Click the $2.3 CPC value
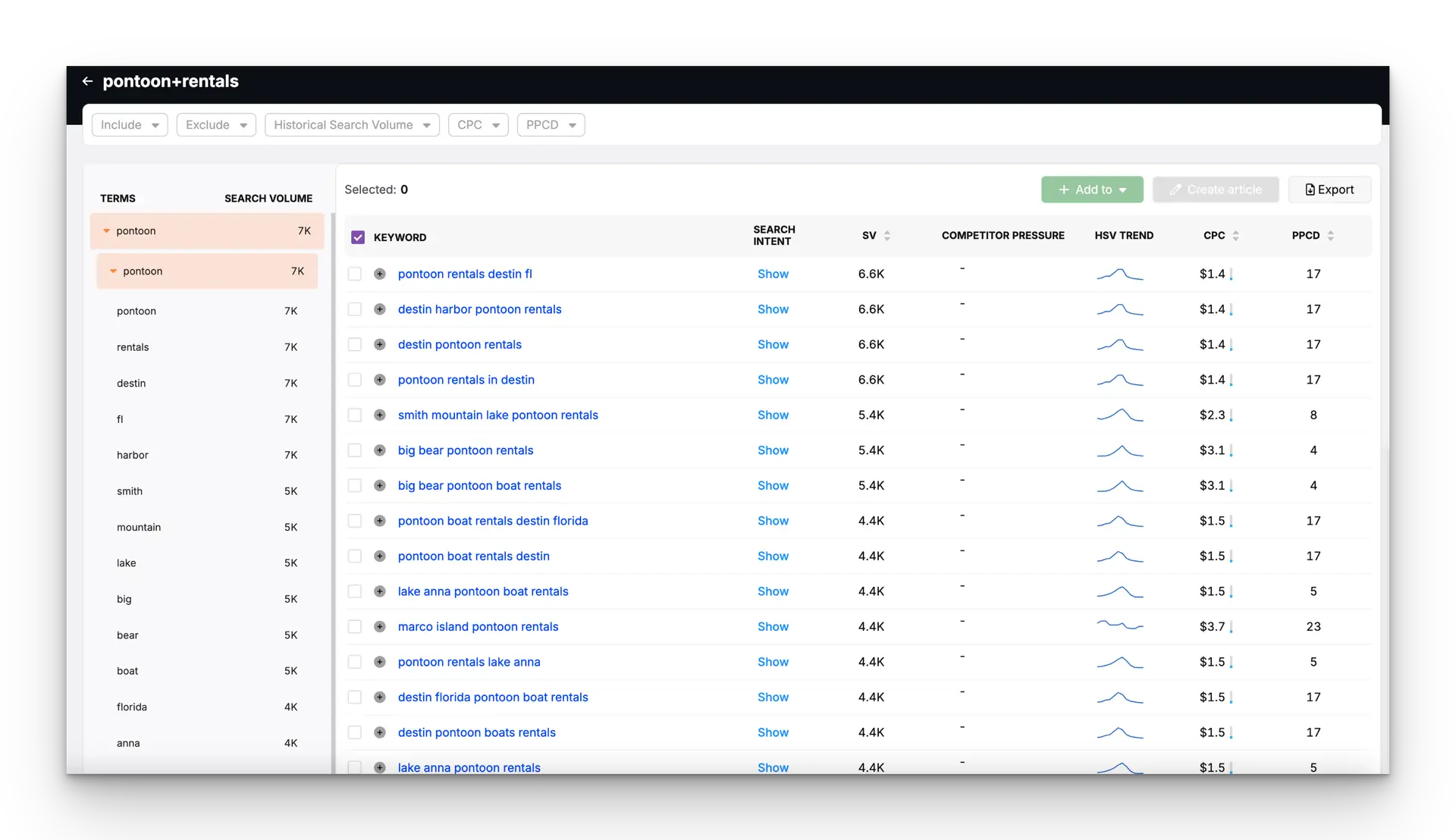 (1212, 415)
